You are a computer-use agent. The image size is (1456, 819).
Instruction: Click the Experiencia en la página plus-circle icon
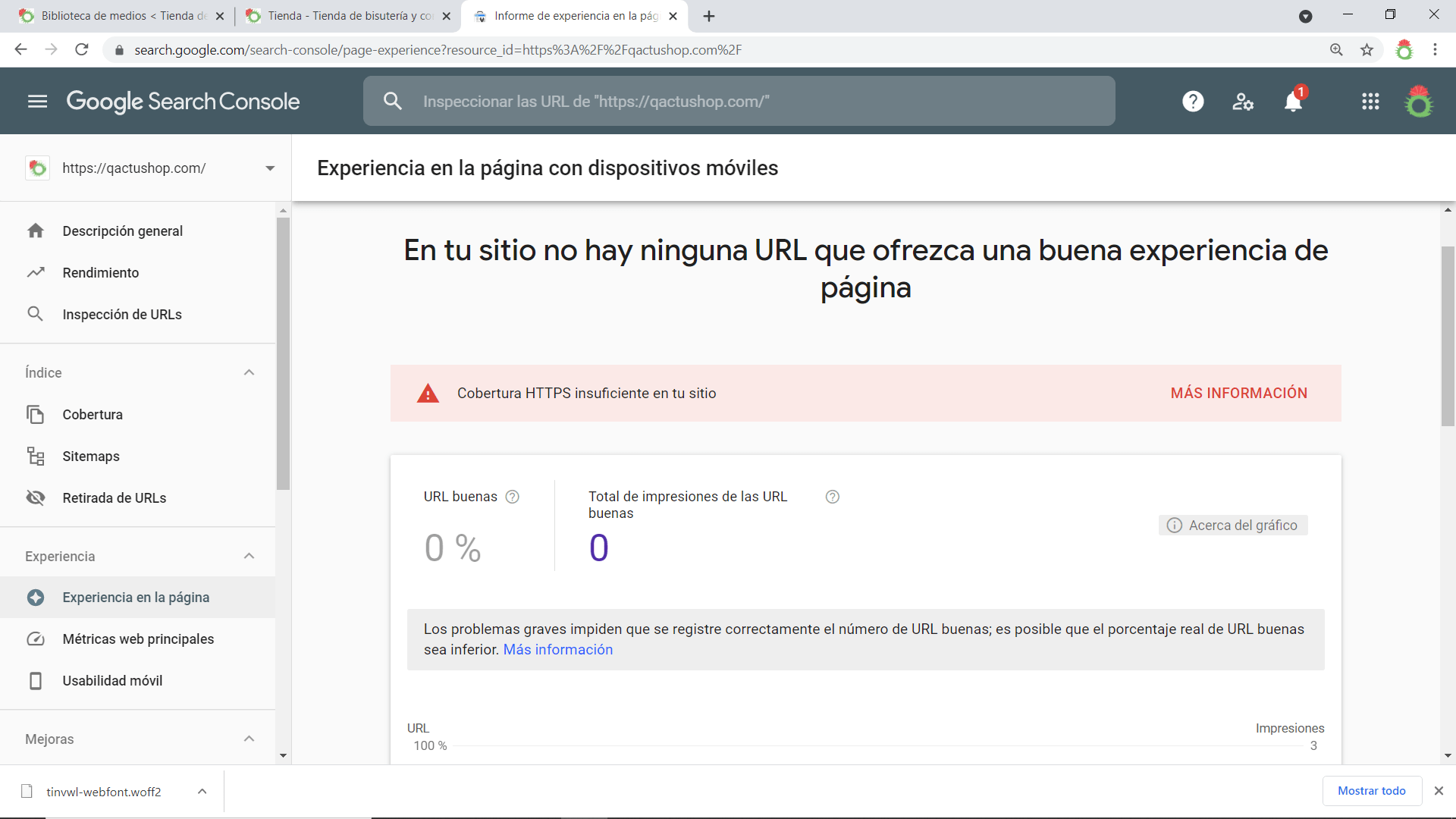[36, 597]
